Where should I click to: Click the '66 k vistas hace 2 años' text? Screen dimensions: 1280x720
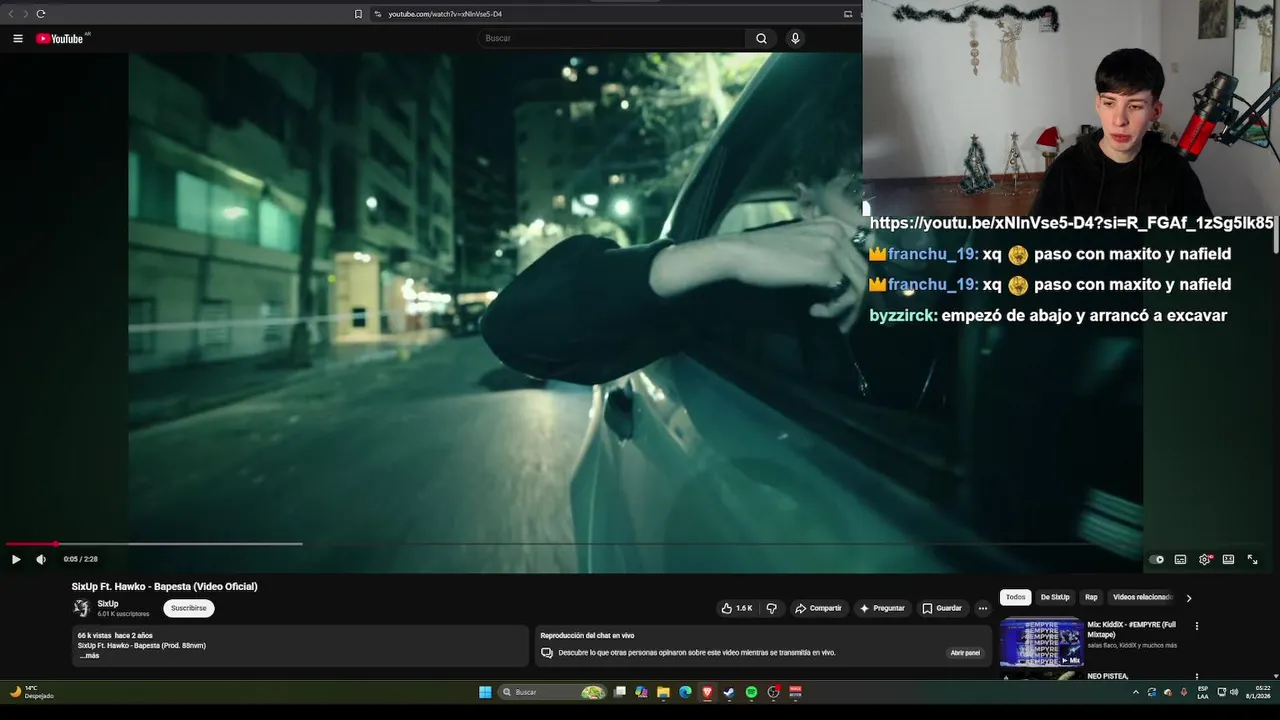[115, 635]
